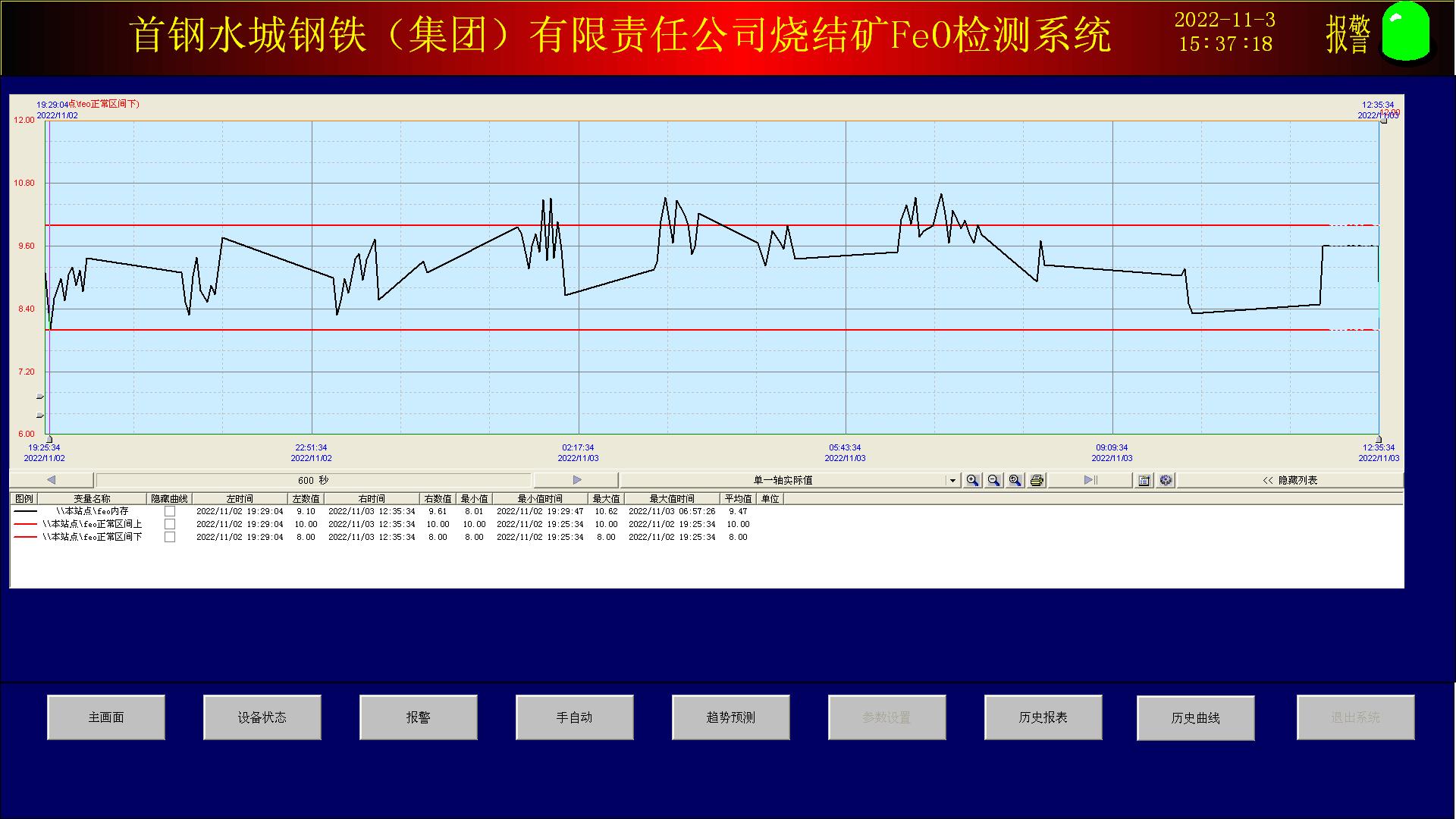Click the bottom-left time axis cursor marker

tap(49, 439)
